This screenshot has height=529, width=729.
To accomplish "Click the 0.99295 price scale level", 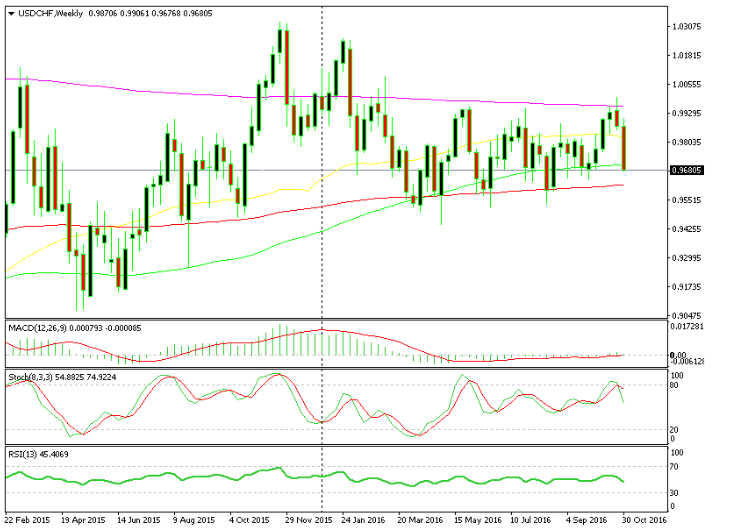I will tap(687, 113).
